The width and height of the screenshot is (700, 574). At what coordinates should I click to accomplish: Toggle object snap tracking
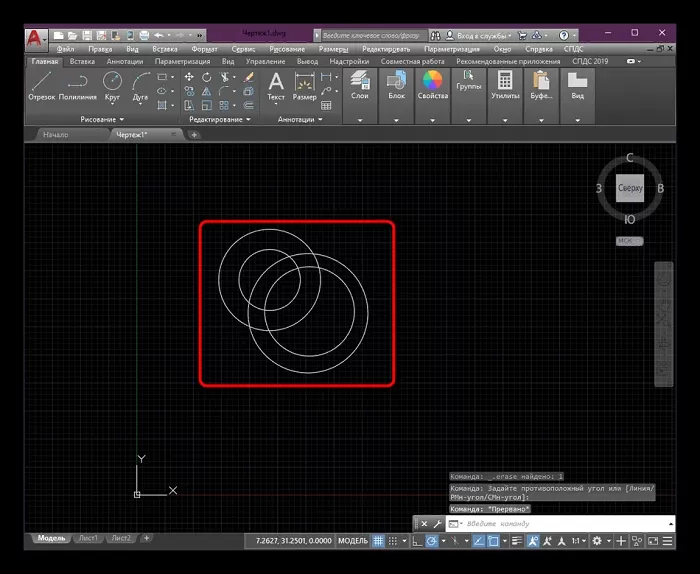pyautogui.click(x=479, y=541)
